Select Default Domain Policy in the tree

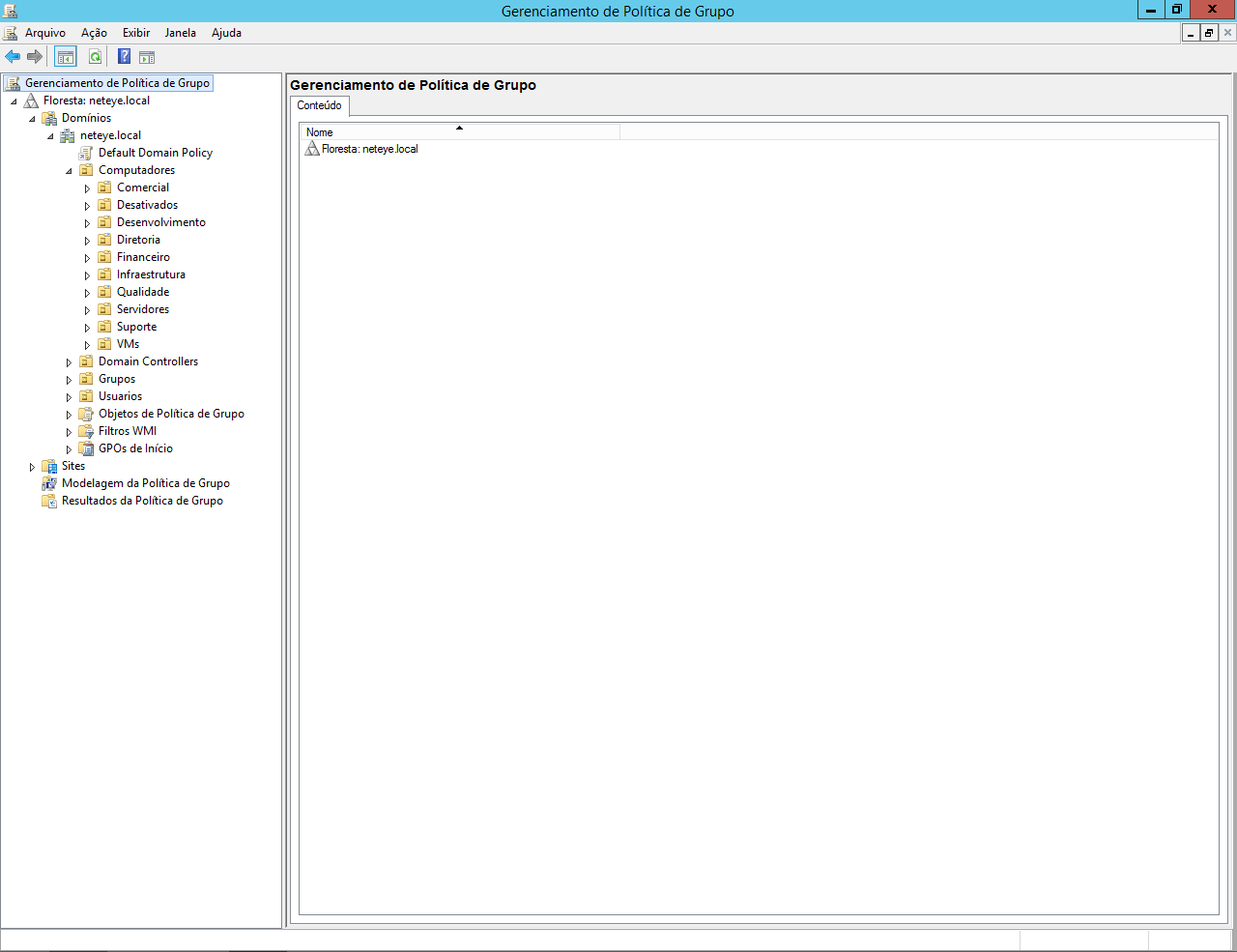click(155, 153)
